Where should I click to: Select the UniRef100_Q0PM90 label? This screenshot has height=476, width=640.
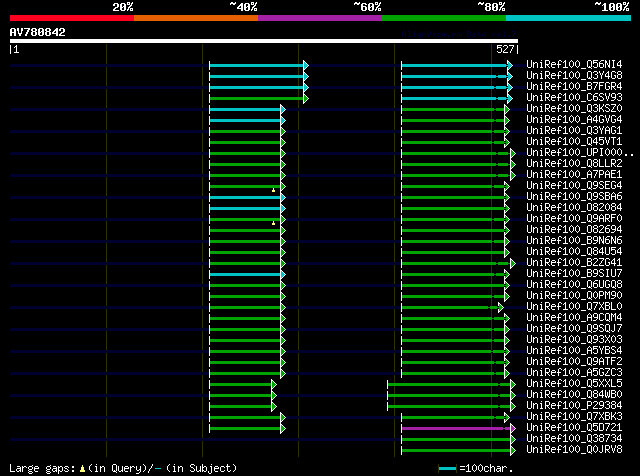pyautogui.click(x=574, y=296)
